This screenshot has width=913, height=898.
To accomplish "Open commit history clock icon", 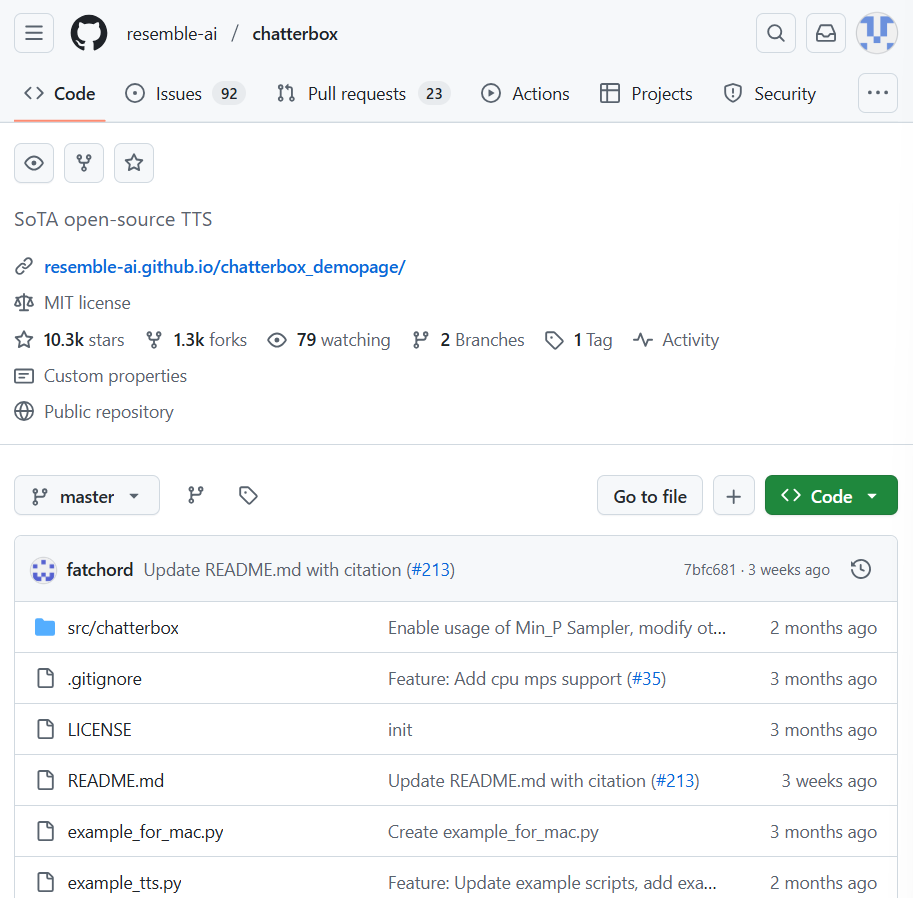I will (x=860, y=569).
